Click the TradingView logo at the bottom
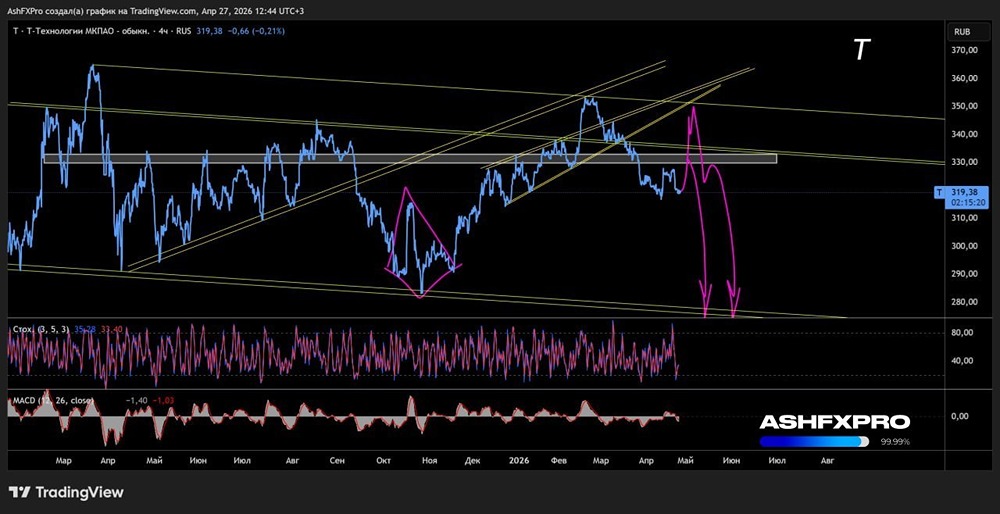 66,492
